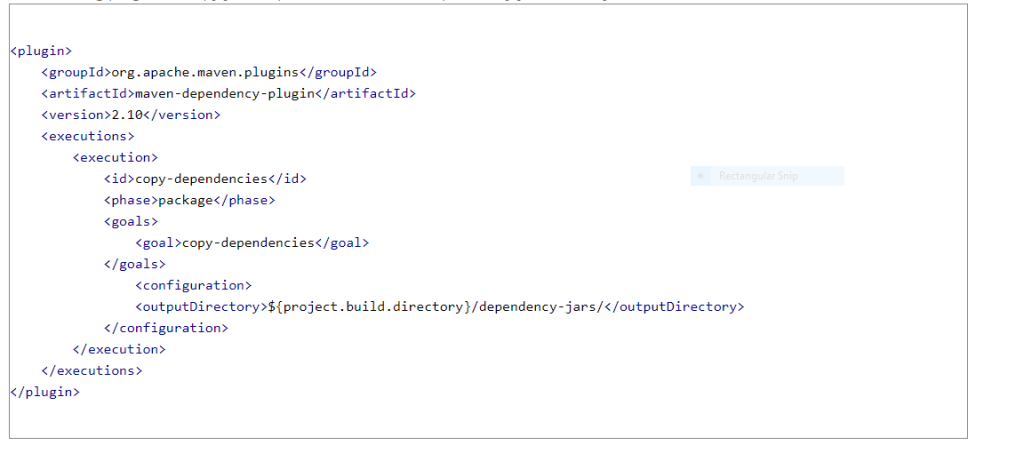Click the closing </execution> tag

coord(119,349)
